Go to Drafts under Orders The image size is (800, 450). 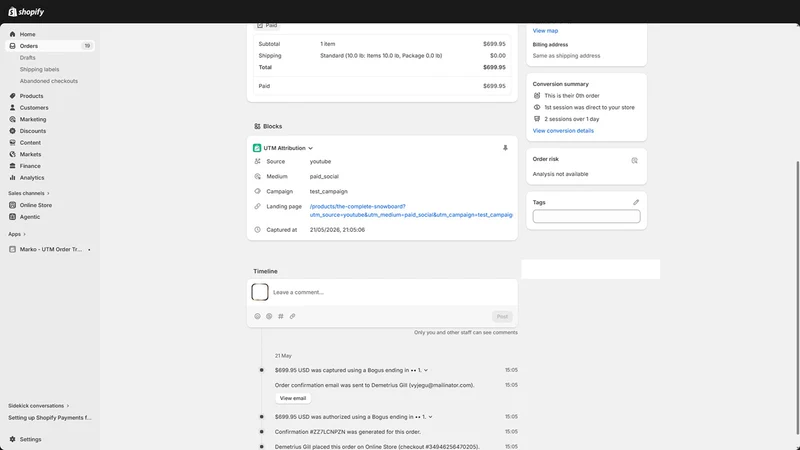pyautogui.click(x=28, y=58)
